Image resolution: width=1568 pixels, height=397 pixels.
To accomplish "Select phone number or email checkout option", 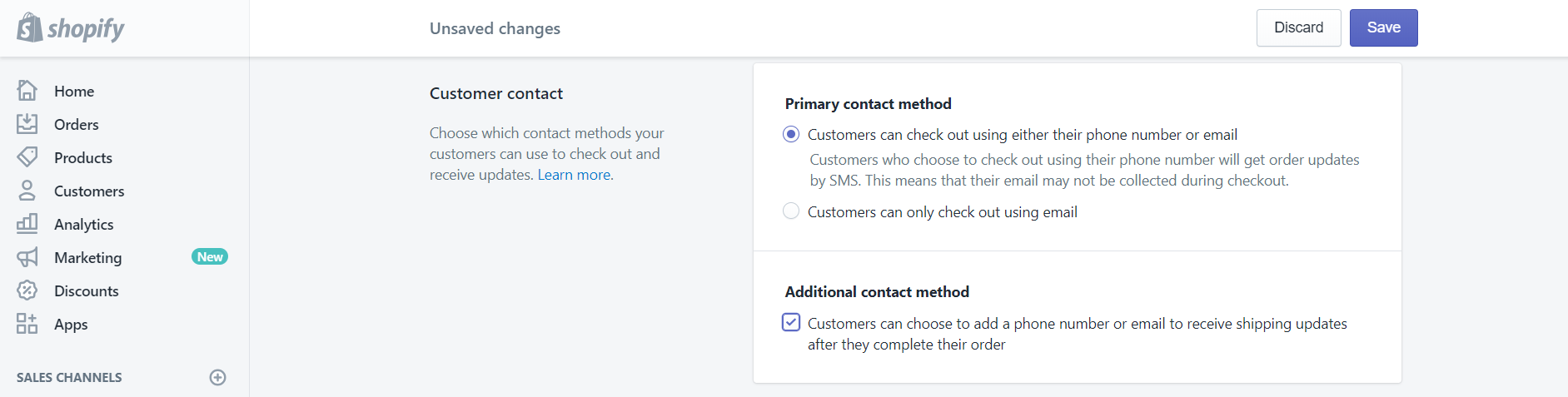I will tap(791, 134).
